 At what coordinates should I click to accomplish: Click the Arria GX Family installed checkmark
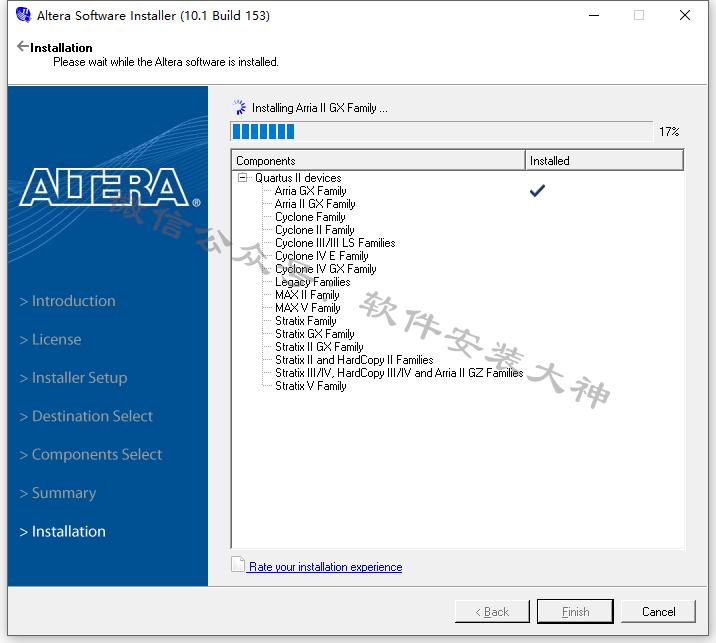click(x=537, y=190)
